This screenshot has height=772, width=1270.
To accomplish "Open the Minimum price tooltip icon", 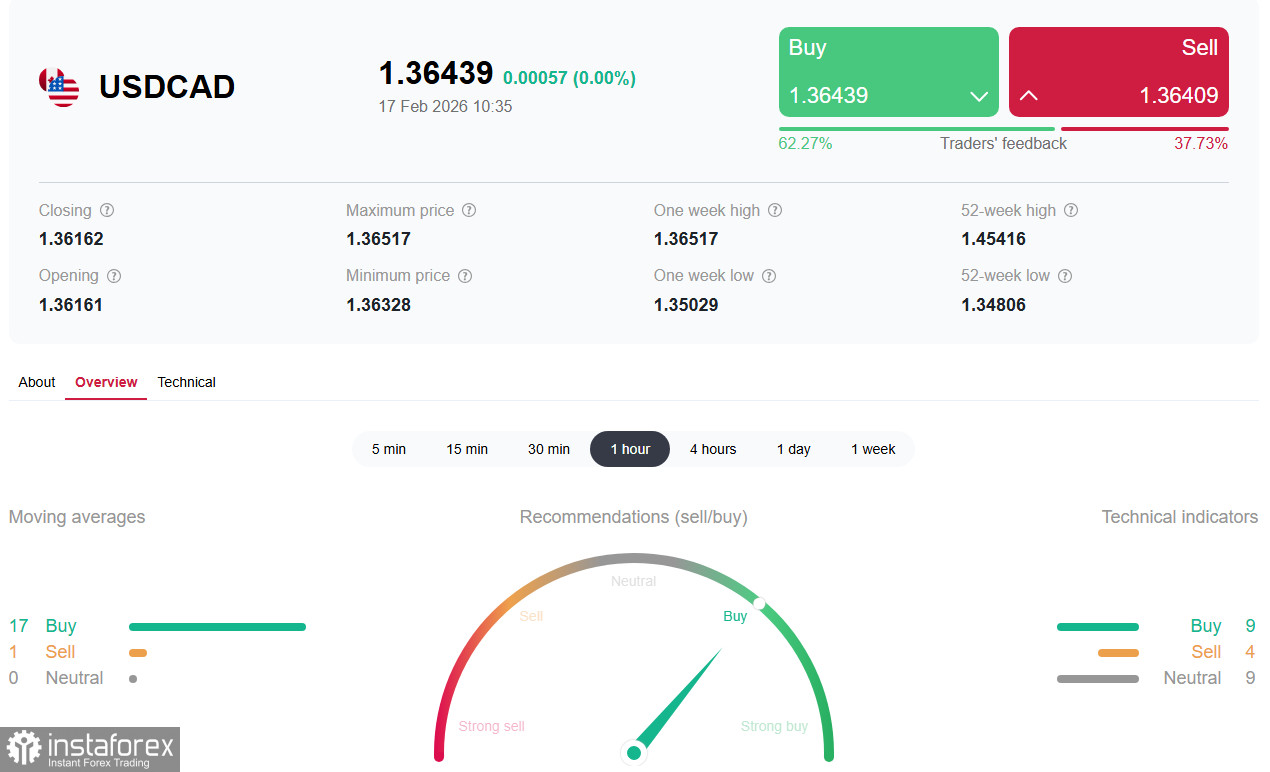I will click(465, 275).
